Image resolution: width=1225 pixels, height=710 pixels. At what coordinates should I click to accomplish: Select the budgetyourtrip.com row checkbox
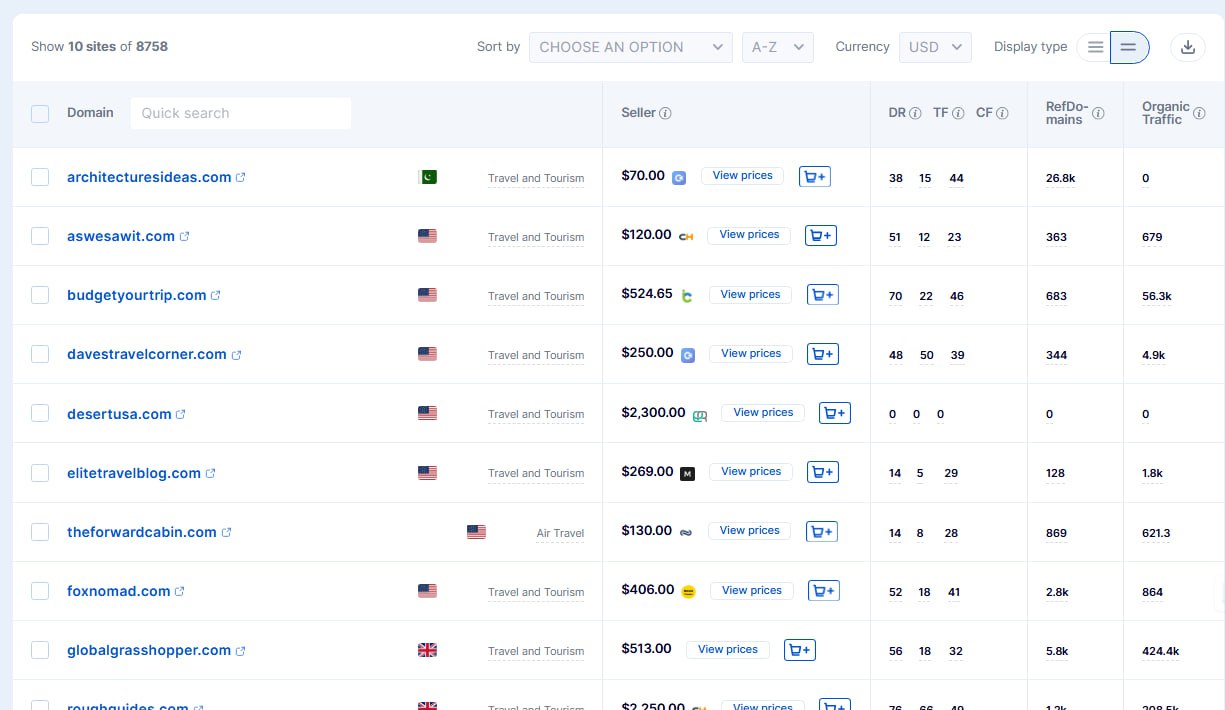pyautogui.click(x=40, y=295)
